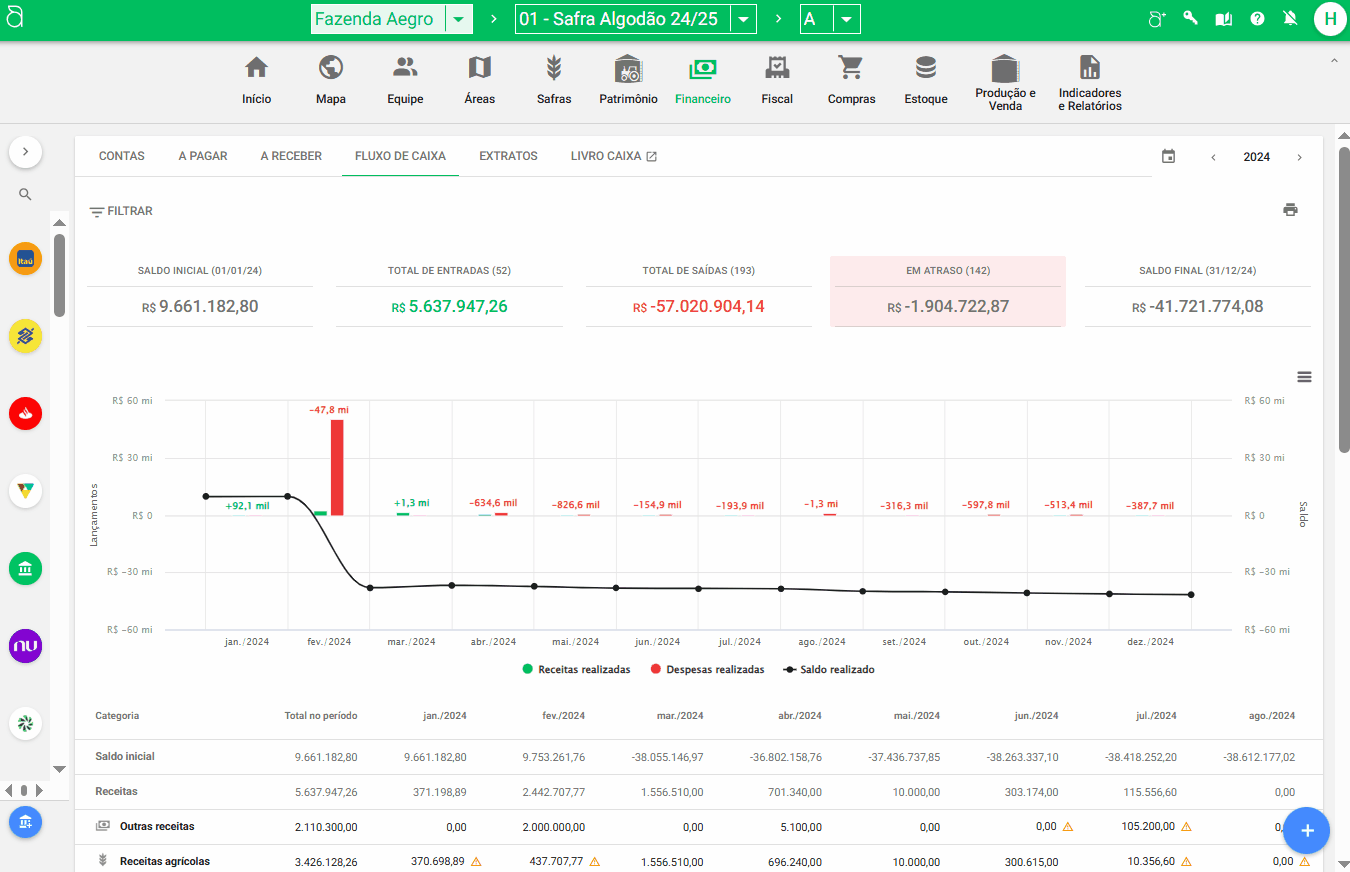Open the calendar date picker icon
1350x872 pixels.
click(x=1168, y=157)
